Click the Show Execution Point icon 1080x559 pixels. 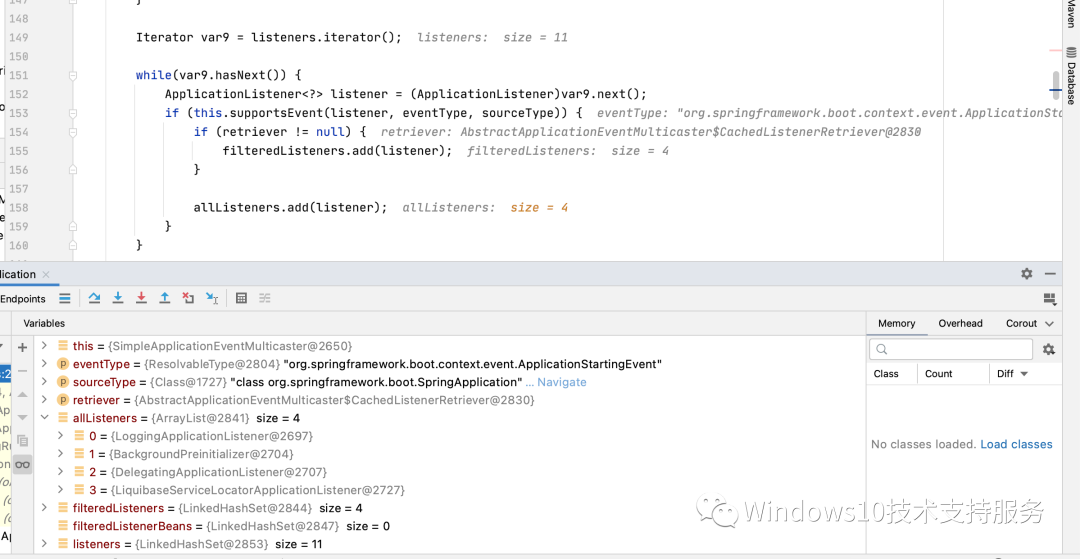tap(64, 298)
